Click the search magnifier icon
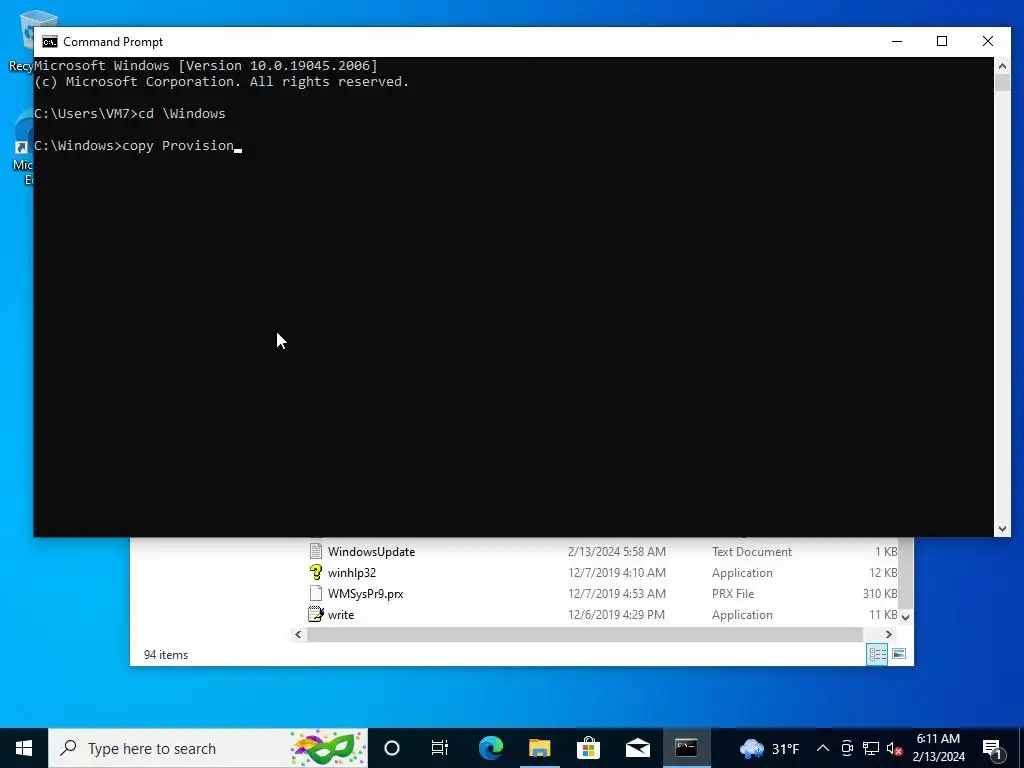The height and width of the screenshot is (768, 1024). click(68, 748)
